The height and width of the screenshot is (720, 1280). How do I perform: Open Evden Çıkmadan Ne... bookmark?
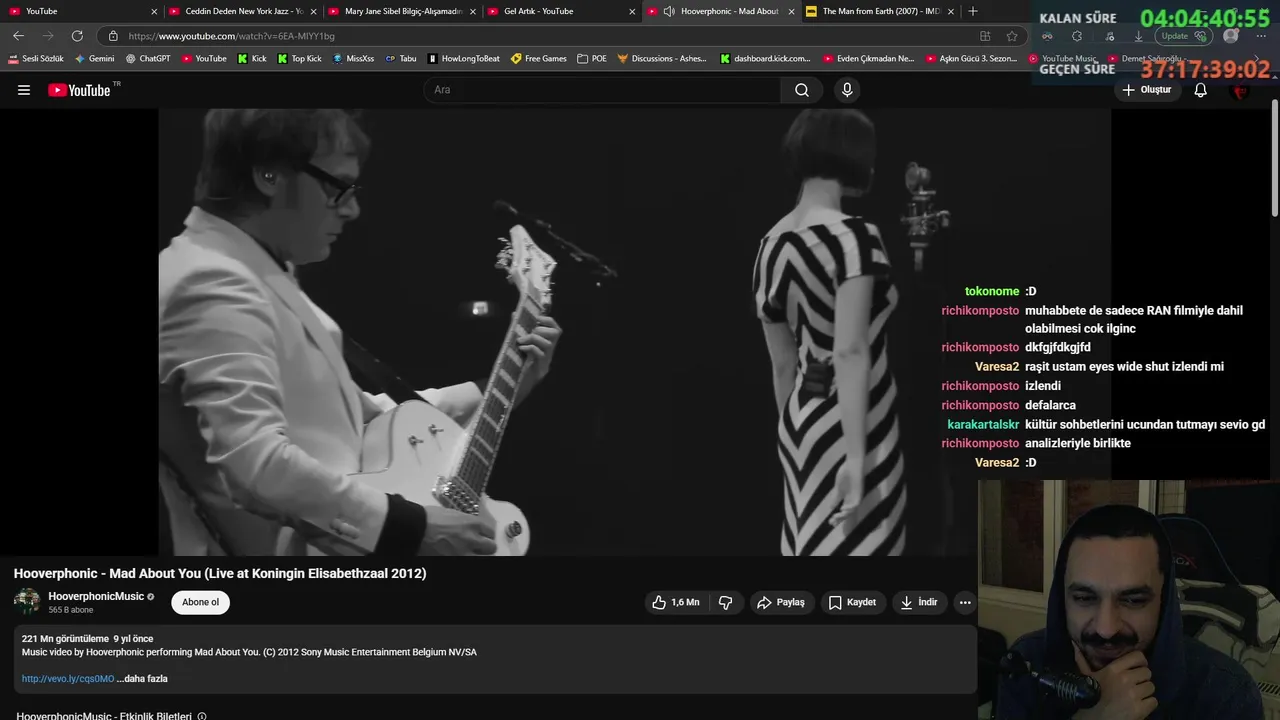click(869, 59)
